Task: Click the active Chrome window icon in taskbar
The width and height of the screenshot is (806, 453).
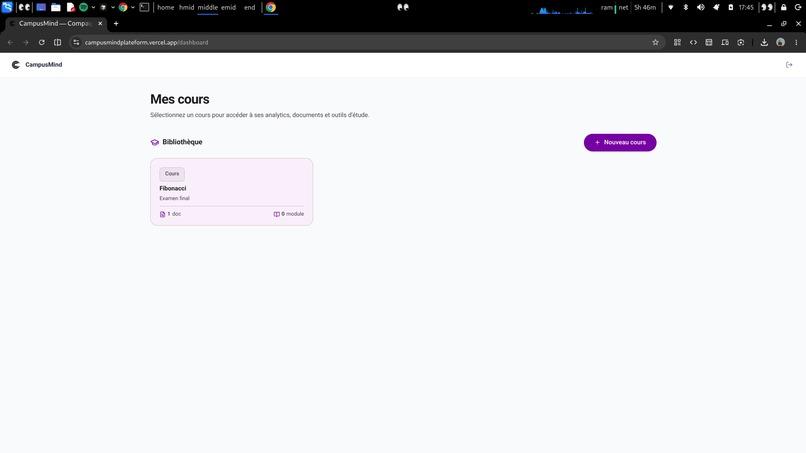Action: point(271,8)
